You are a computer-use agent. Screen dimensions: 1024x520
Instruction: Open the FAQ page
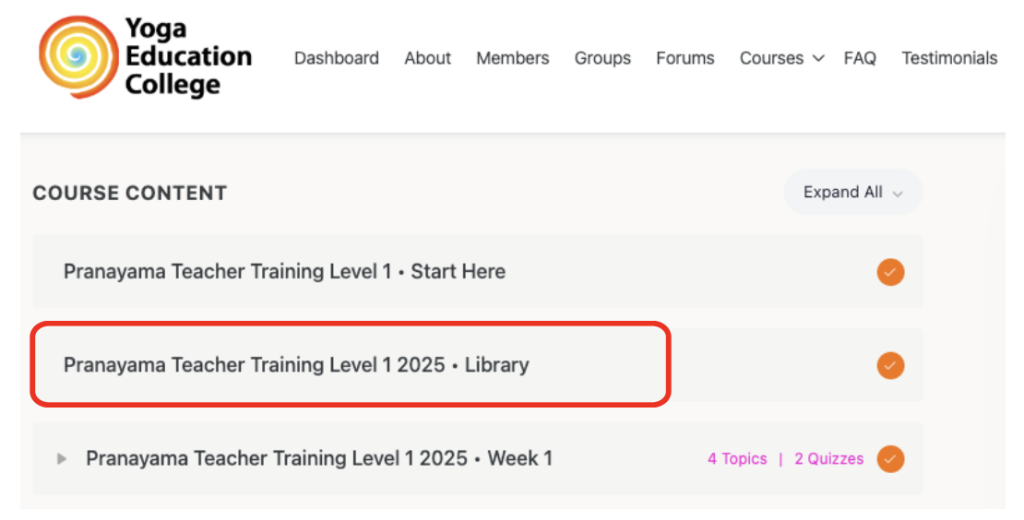859,58
